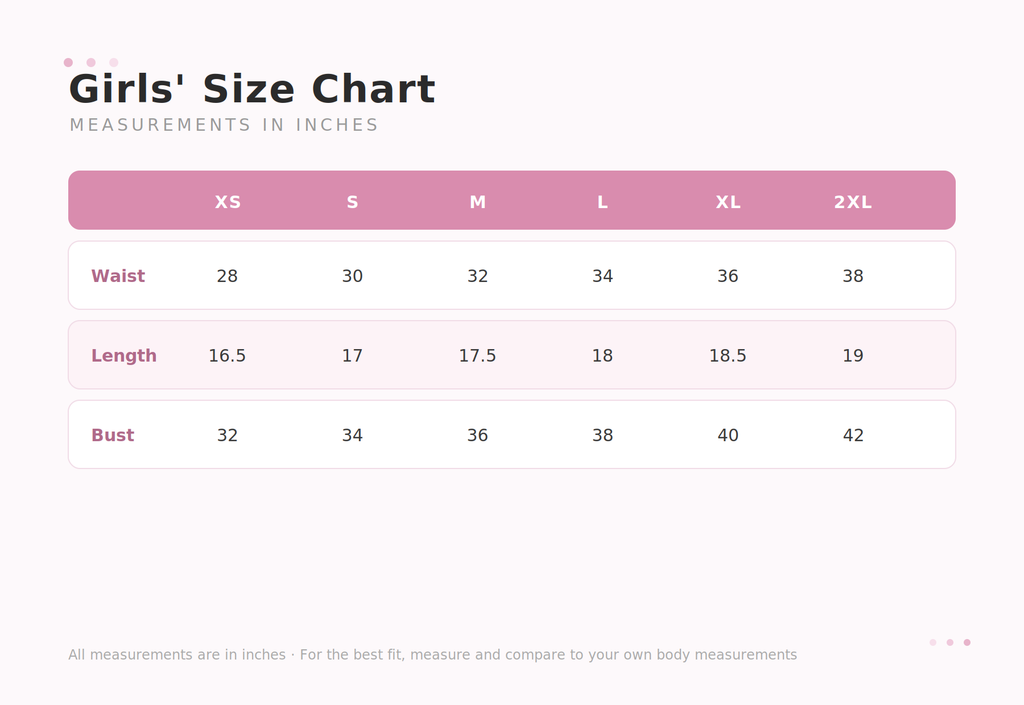Click waist value 36 for XL

[728, 276]
